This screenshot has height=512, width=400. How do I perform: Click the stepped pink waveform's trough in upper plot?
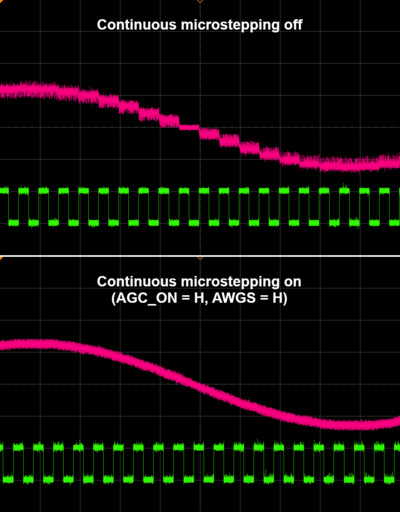point(347,165)
